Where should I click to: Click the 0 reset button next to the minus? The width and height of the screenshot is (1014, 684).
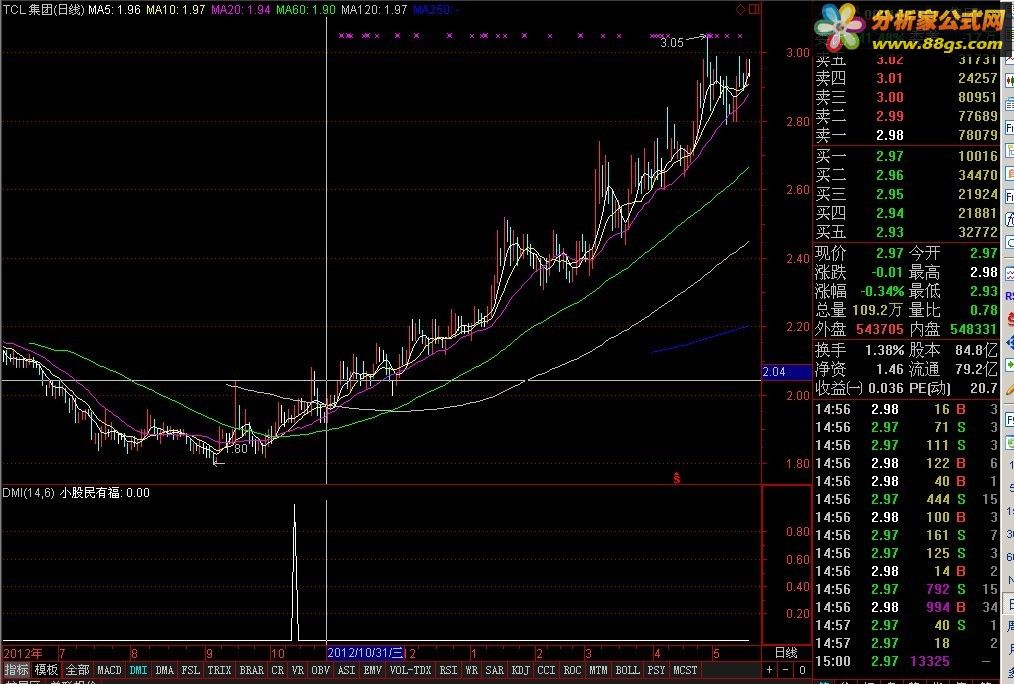[803, 670]
